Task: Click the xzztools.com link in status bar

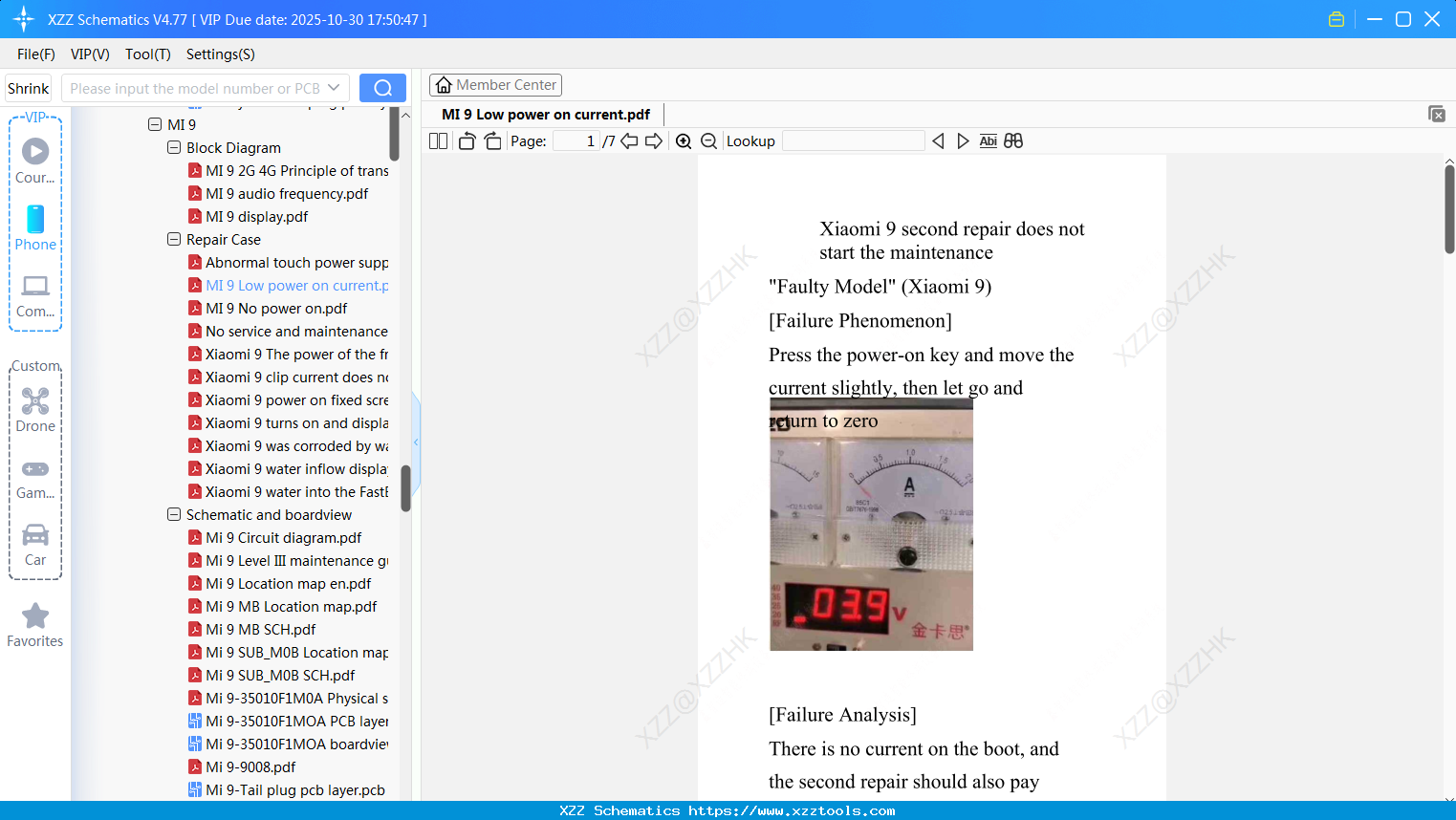Action: [x=792, y=810]
